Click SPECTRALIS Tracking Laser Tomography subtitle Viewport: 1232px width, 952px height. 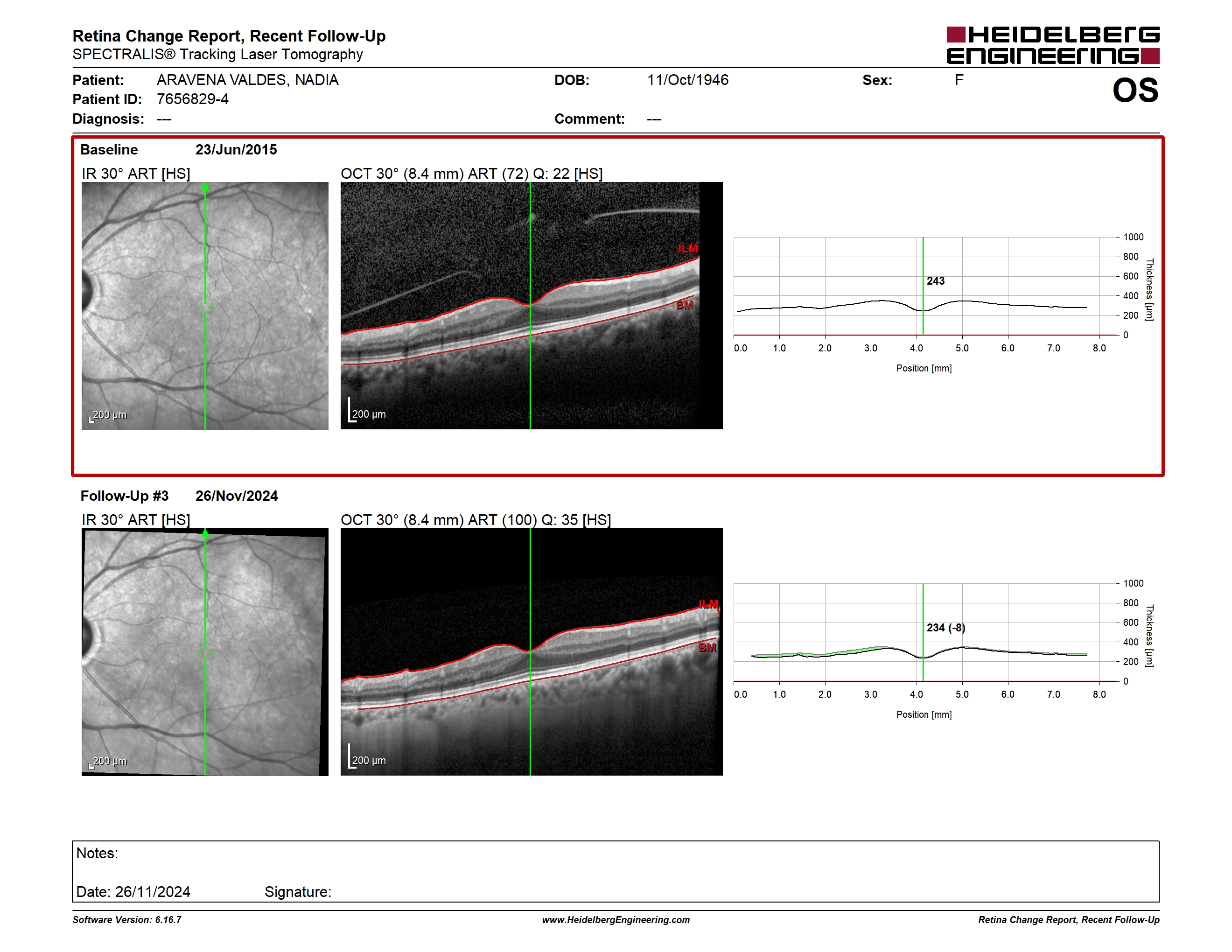(x=218, y=55)
